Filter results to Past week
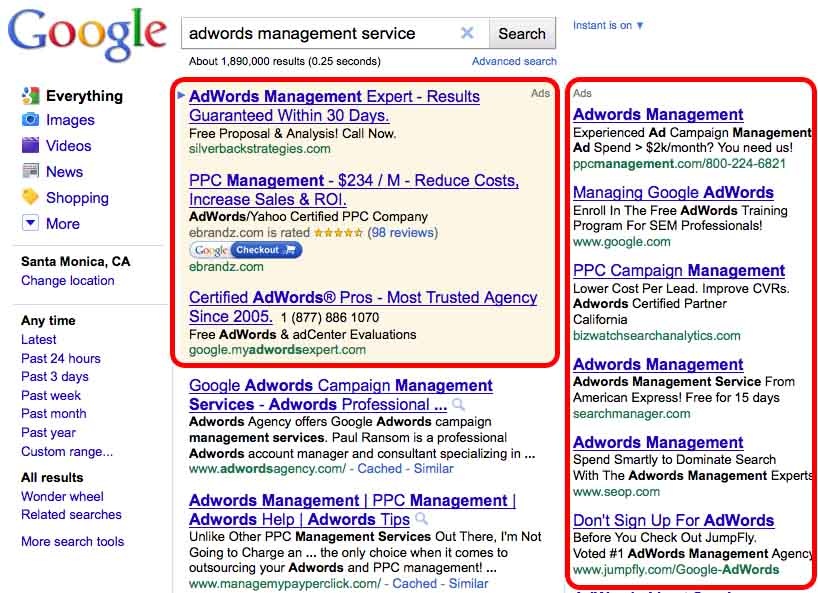This screenshot has height=593, width=818. [51, 395]
